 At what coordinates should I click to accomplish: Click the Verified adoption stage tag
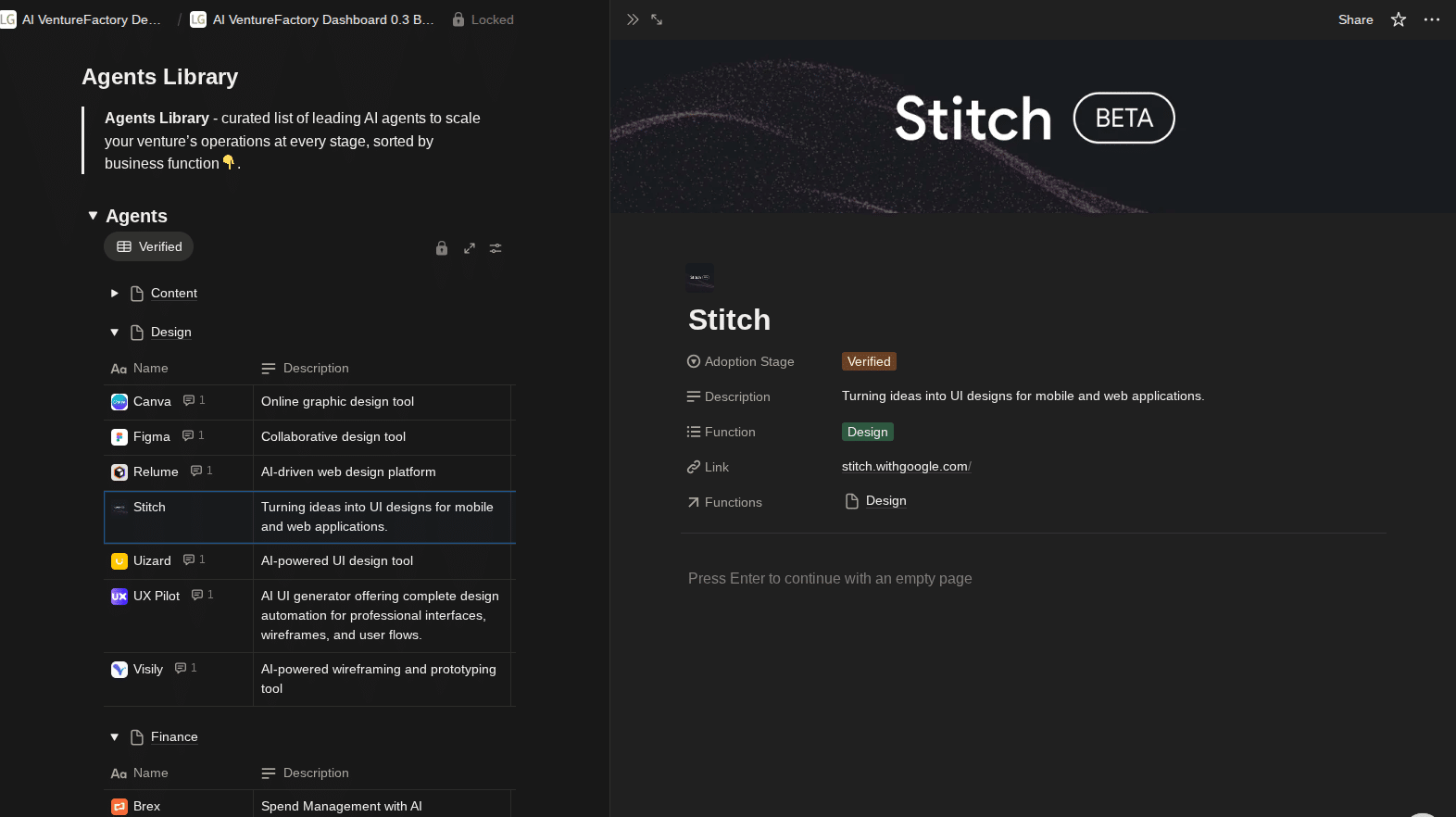[x=869, y=361]
